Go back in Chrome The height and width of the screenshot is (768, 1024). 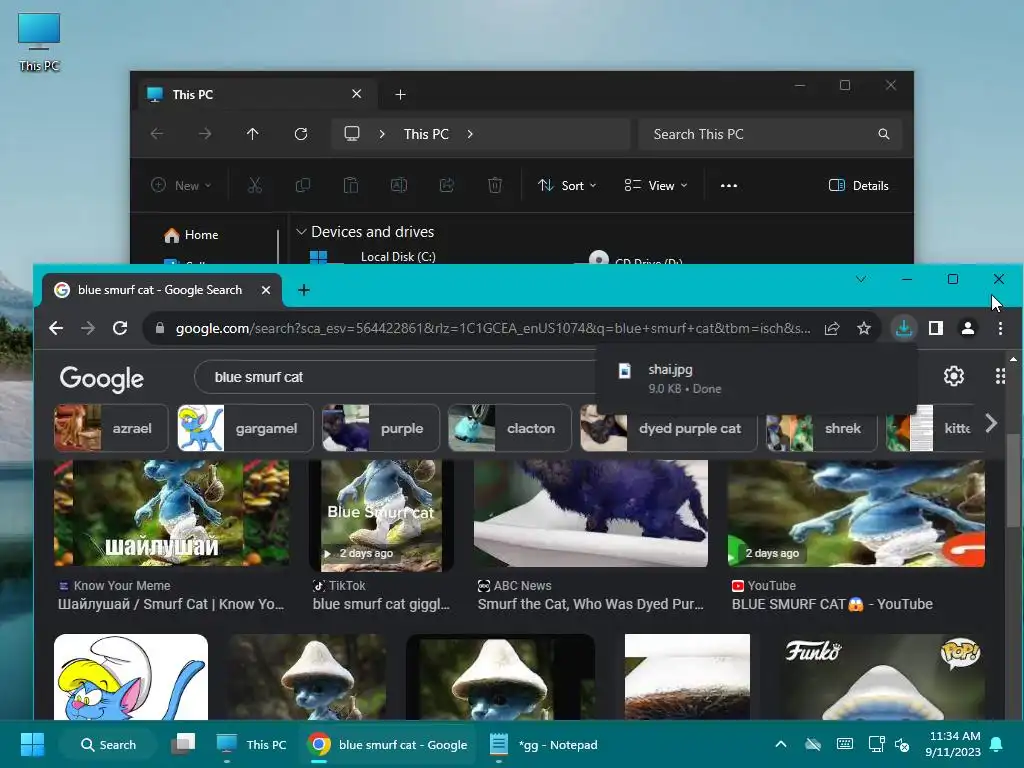click(56, 328)
